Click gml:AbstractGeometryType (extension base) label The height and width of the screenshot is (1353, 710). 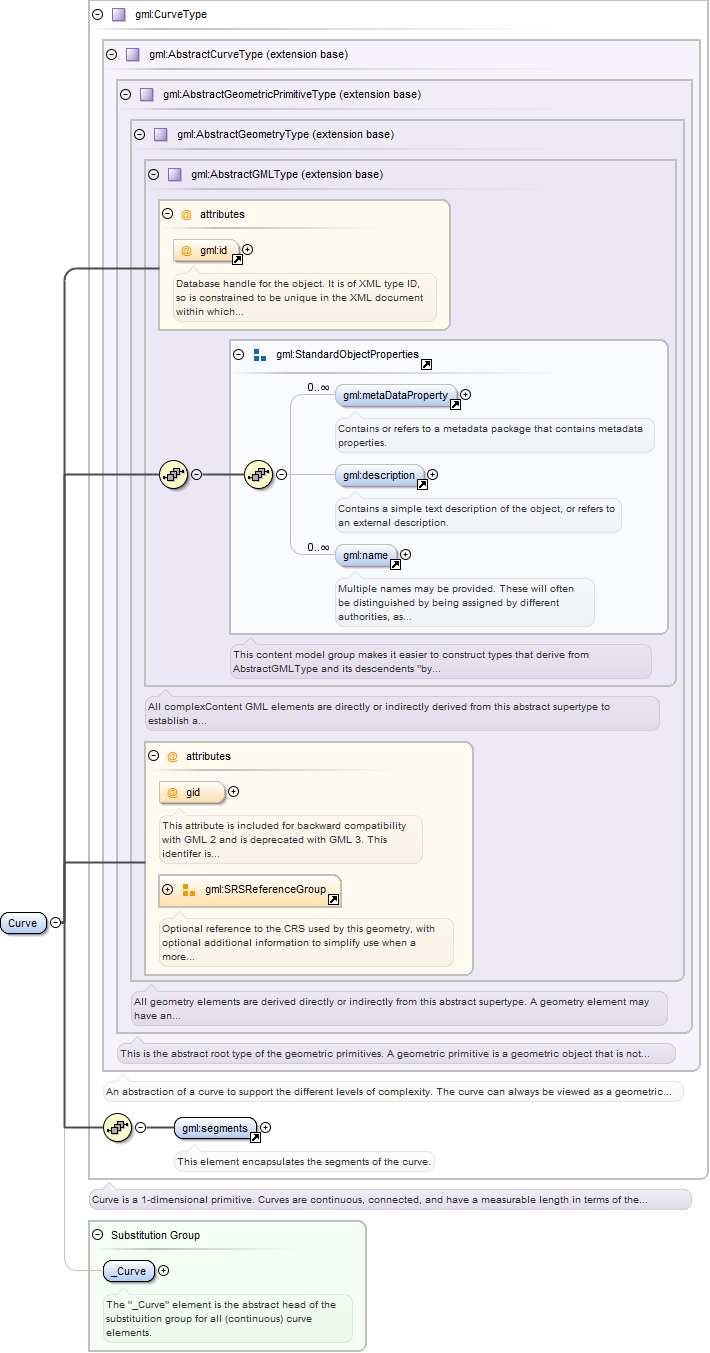pos(285,134)
